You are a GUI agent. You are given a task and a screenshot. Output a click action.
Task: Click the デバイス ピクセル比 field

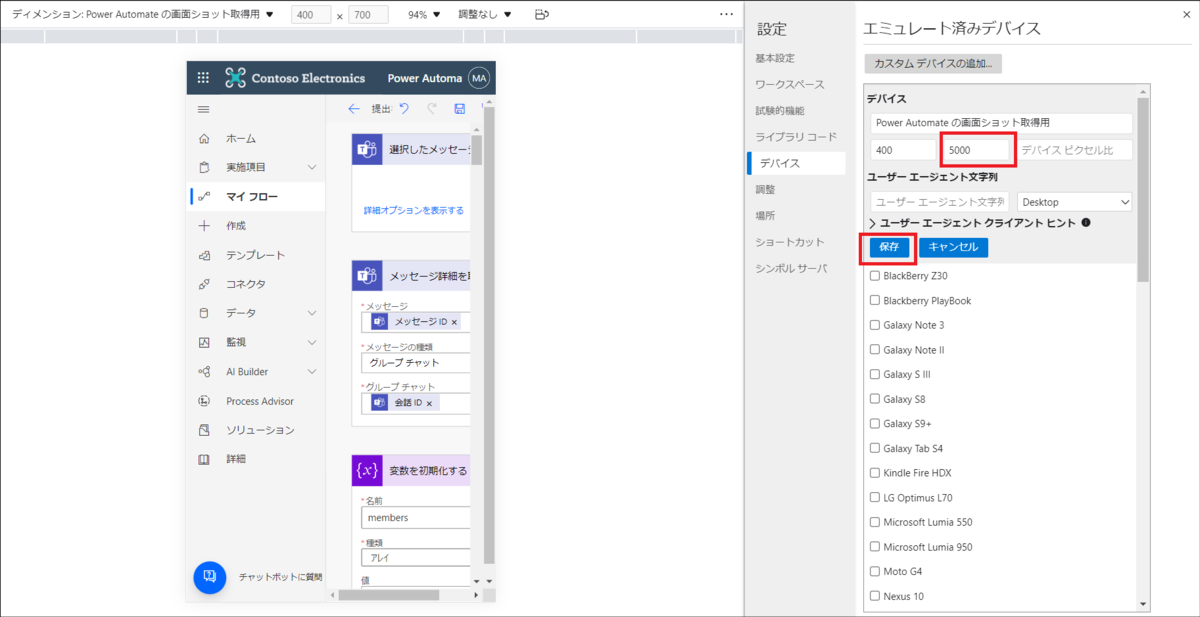click(1074, 150)
